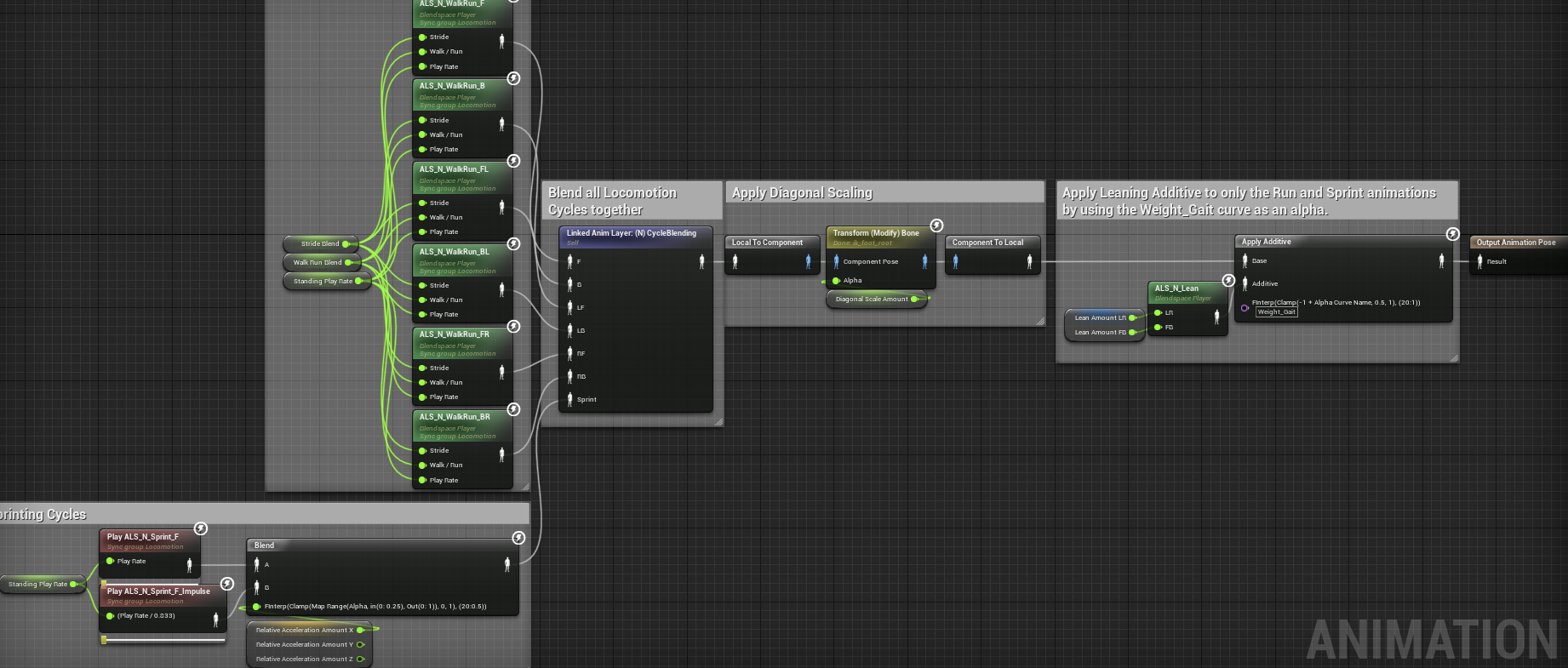Click the Alpha pin on Transform Bone node
The height and width of the screenshot is (668, 1568).
[x=836, y=281]
